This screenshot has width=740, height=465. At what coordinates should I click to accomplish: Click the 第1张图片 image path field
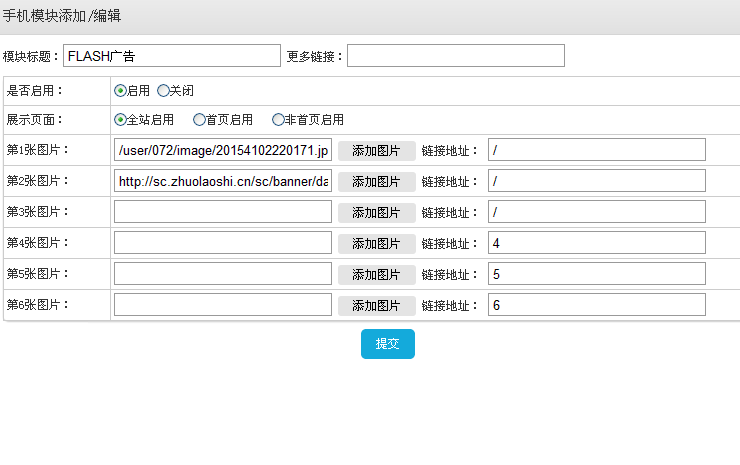click(x=223, y=151)
